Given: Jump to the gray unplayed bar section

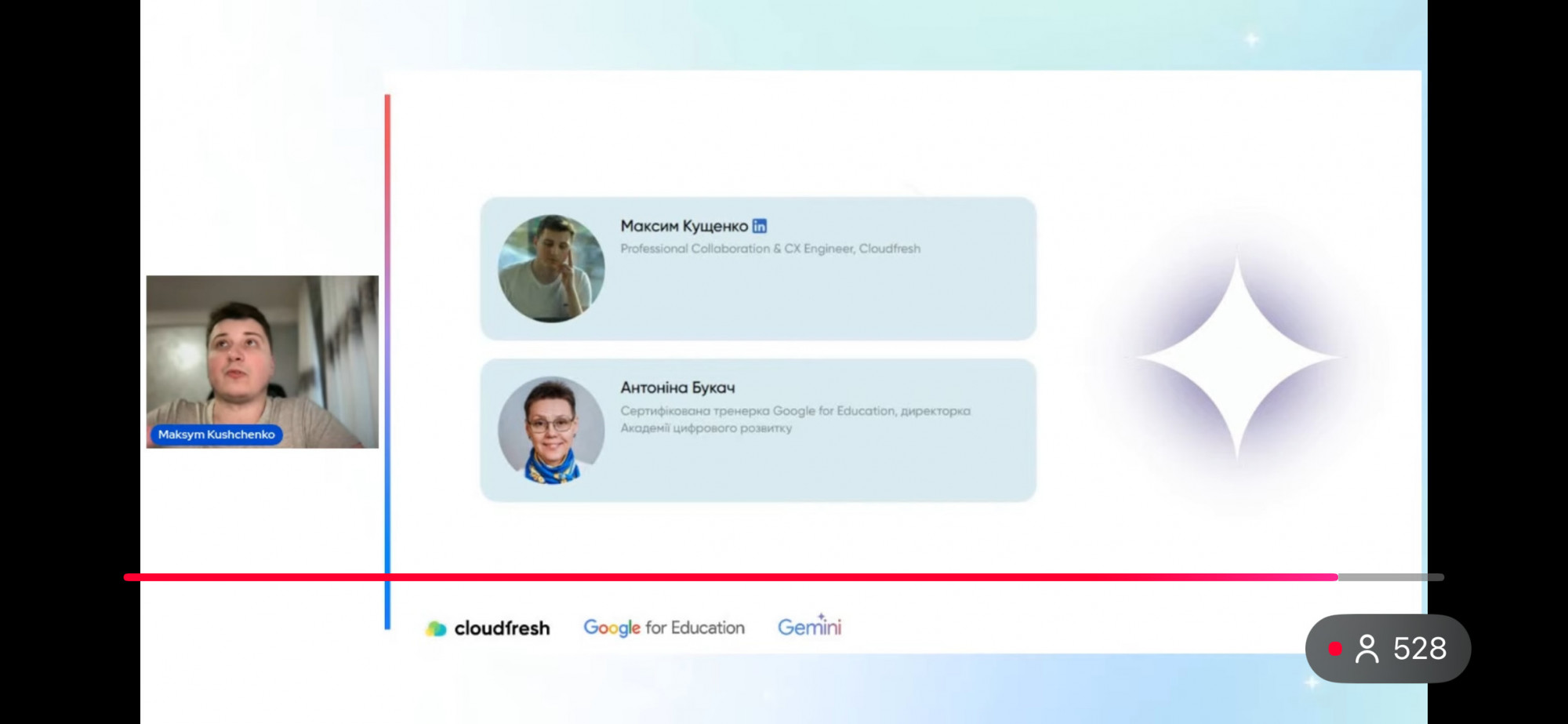Looking at the screenshot, I should click(x=1391, y=577).
